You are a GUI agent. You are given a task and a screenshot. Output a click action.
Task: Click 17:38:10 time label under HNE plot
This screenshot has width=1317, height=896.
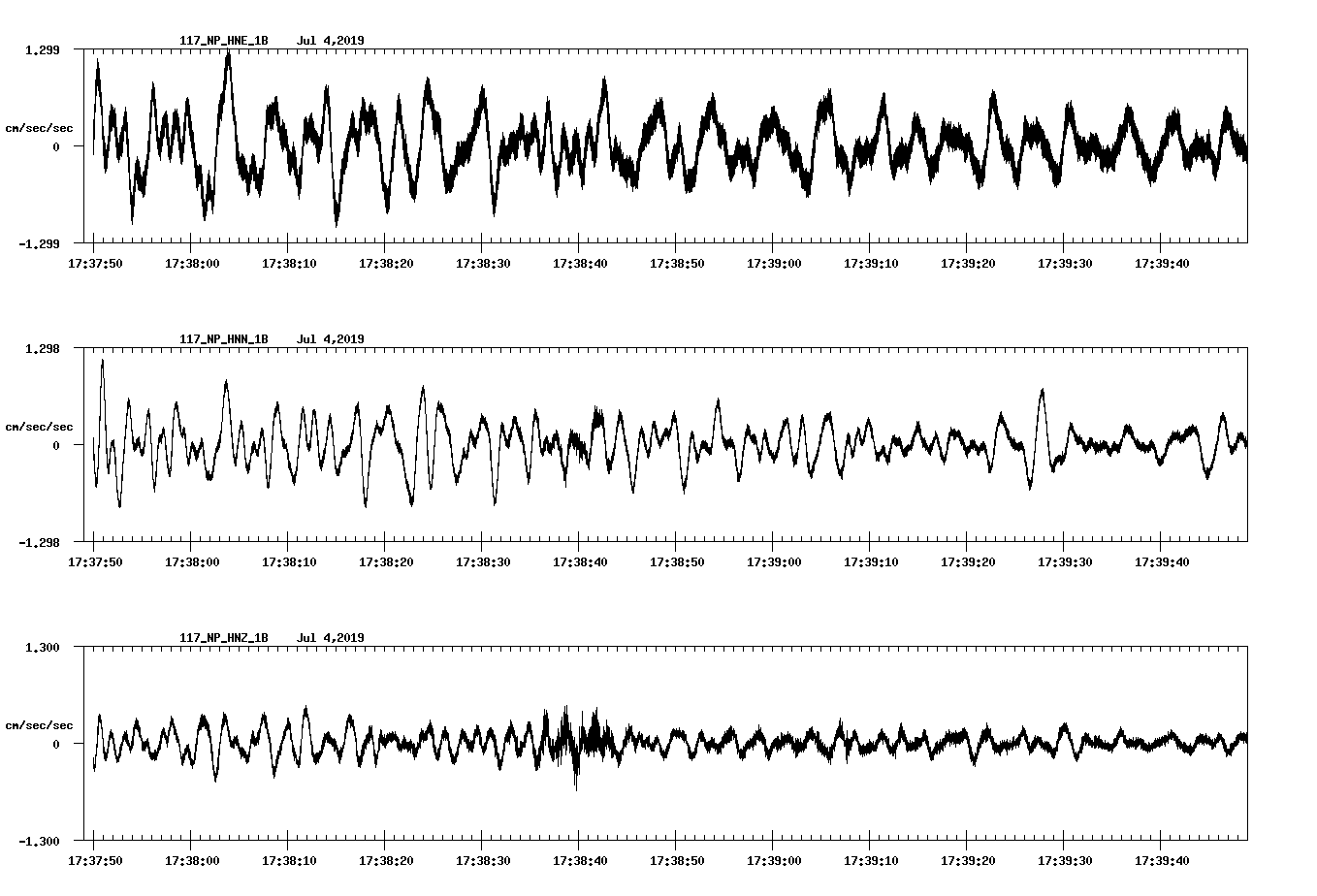point(288,263)
